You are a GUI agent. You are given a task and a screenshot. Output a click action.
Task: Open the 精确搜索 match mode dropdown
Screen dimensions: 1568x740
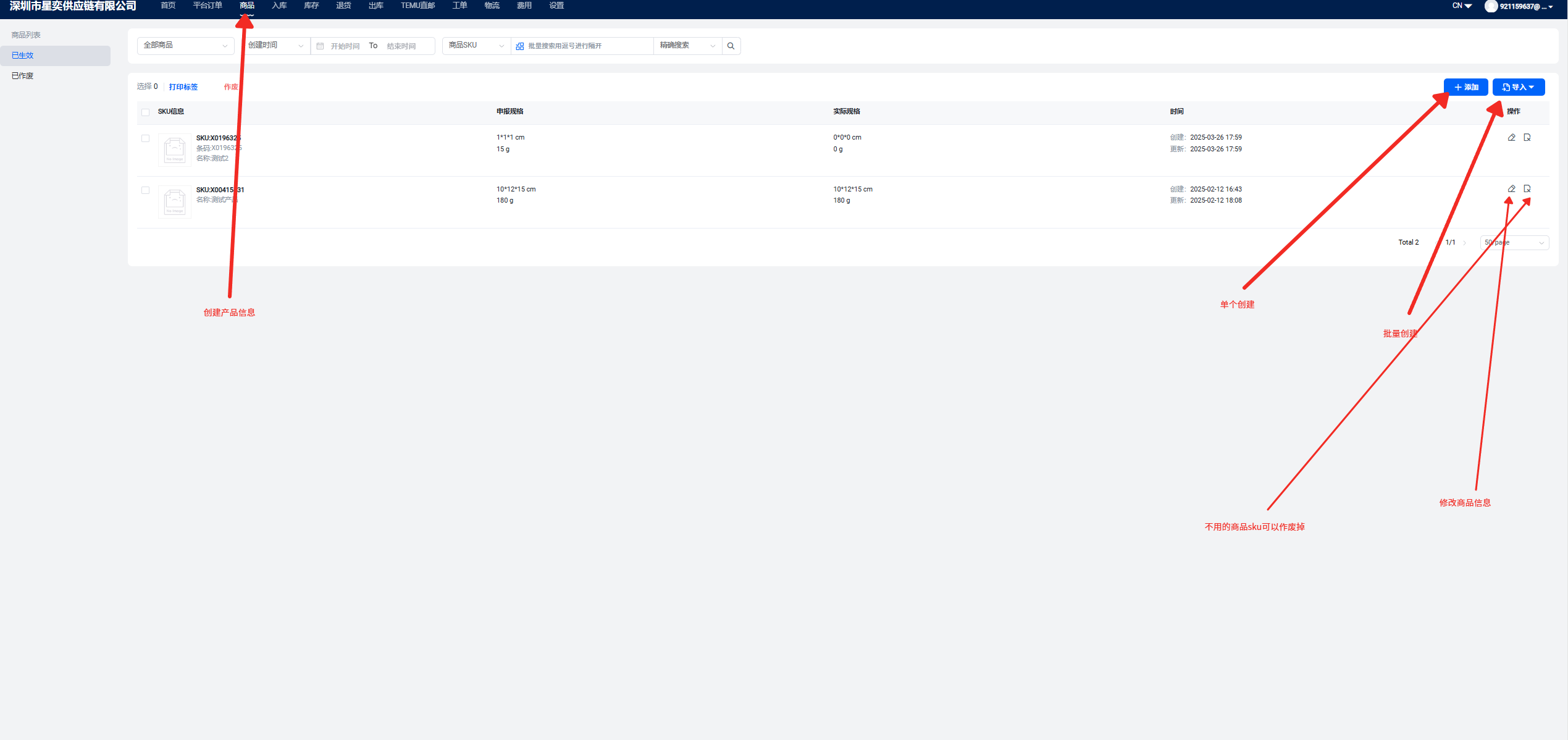pyautogui.click(x=687, y=46)
